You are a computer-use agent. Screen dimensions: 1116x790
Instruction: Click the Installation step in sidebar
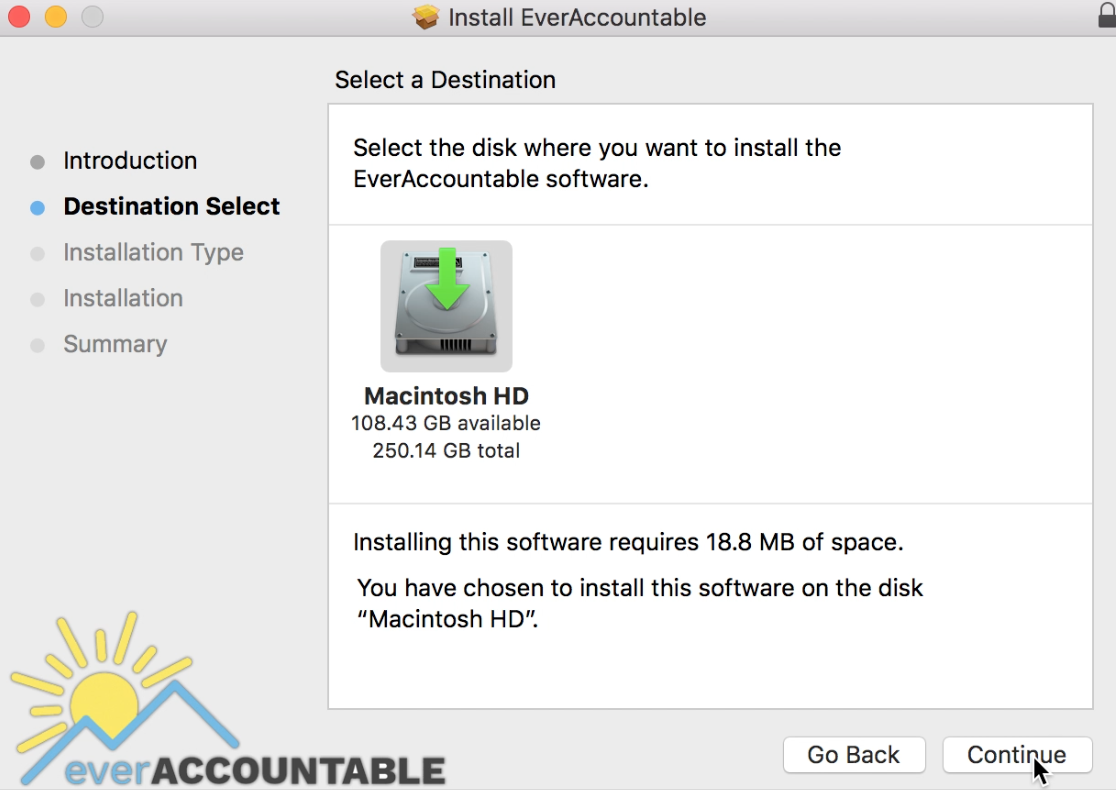point(123,298)
